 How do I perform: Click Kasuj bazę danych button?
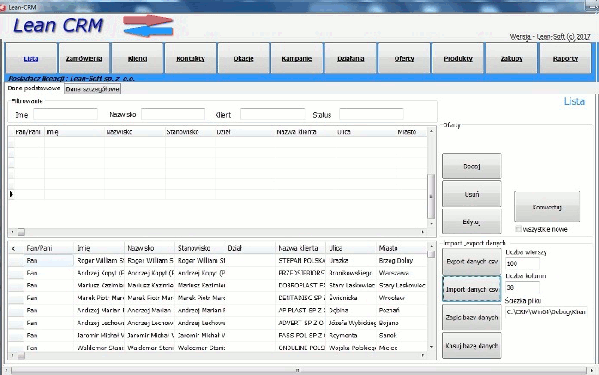click(x=472, y=346)
